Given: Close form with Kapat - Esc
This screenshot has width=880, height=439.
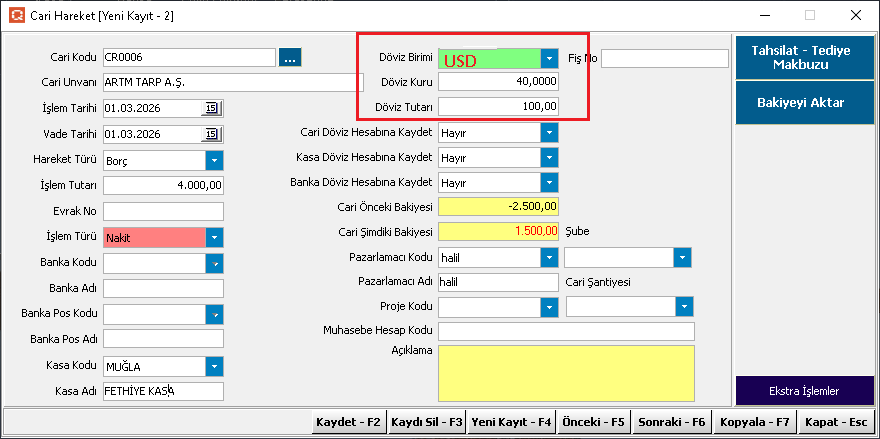Looking at the screenshot, I should [836, 422].
